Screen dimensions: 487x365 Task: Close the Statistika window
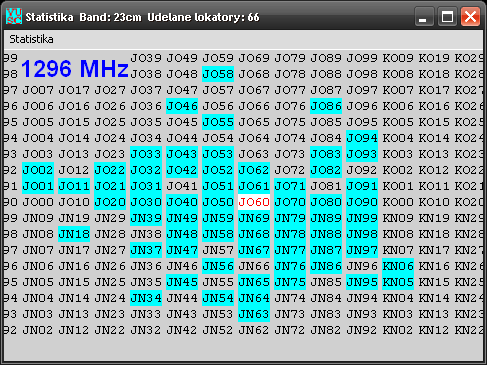pos(470,16)
